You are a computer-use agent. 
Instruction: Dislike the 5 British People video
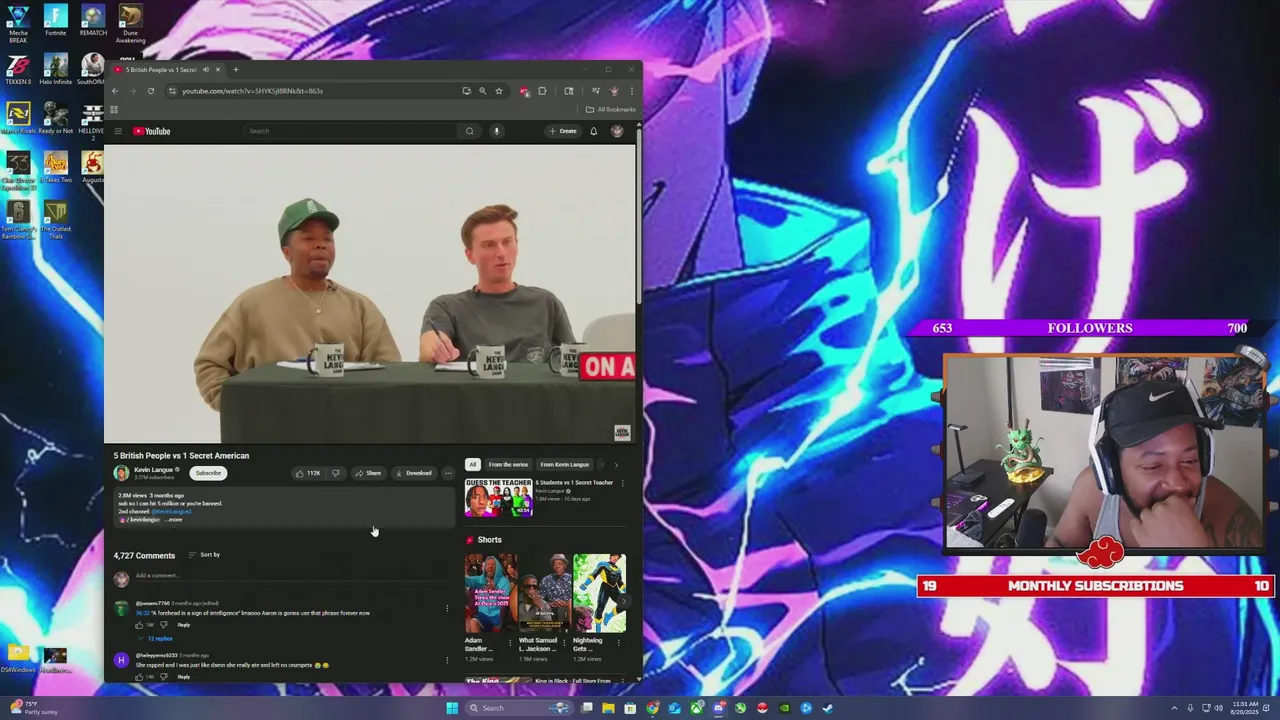pyautogui.click(x=336, y=473)
